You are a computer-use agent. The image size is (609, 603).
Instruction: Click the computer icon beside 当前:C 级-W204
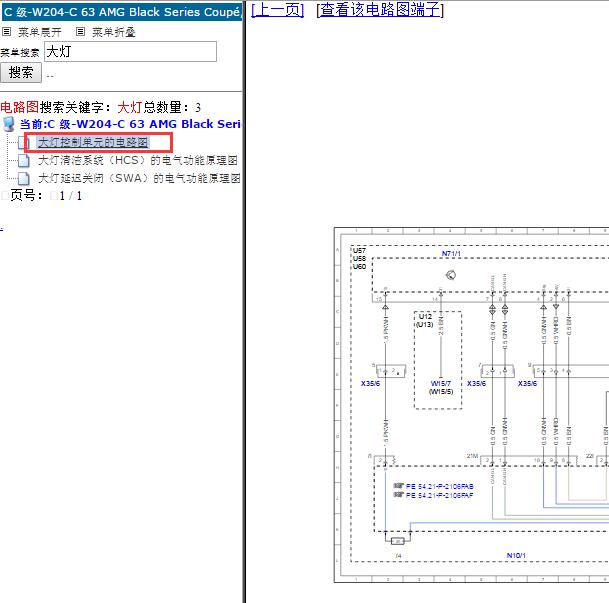tap(9, 124)
